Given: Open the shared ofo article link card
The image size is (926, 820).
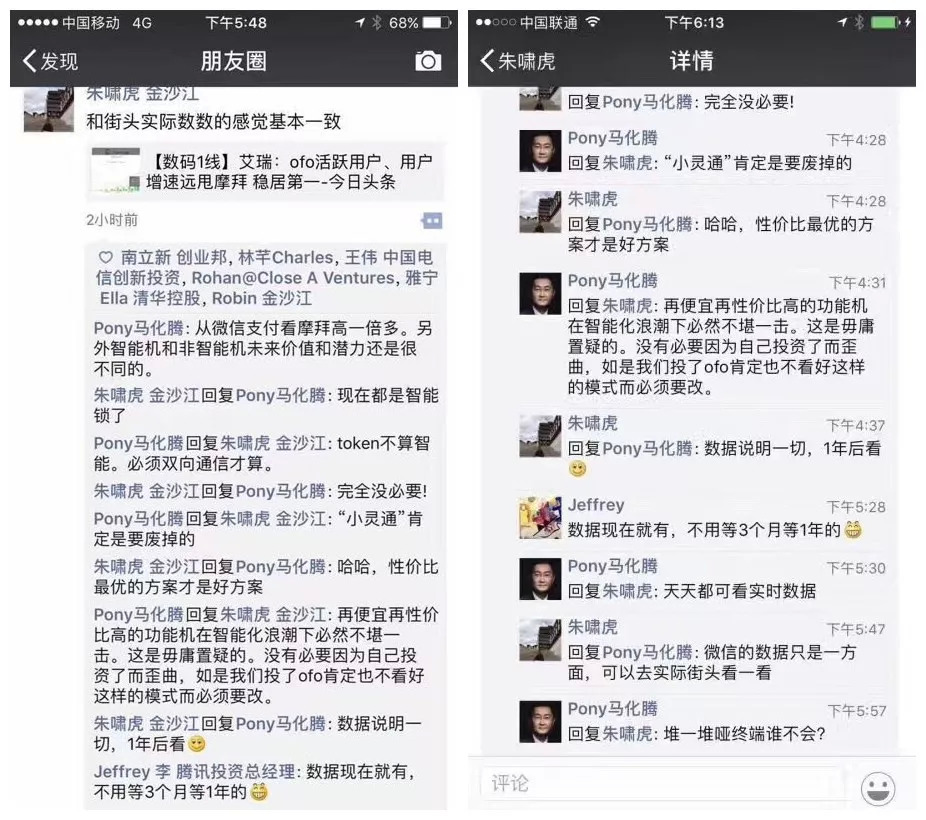Looking at the screenshot, I should (265, 171).
